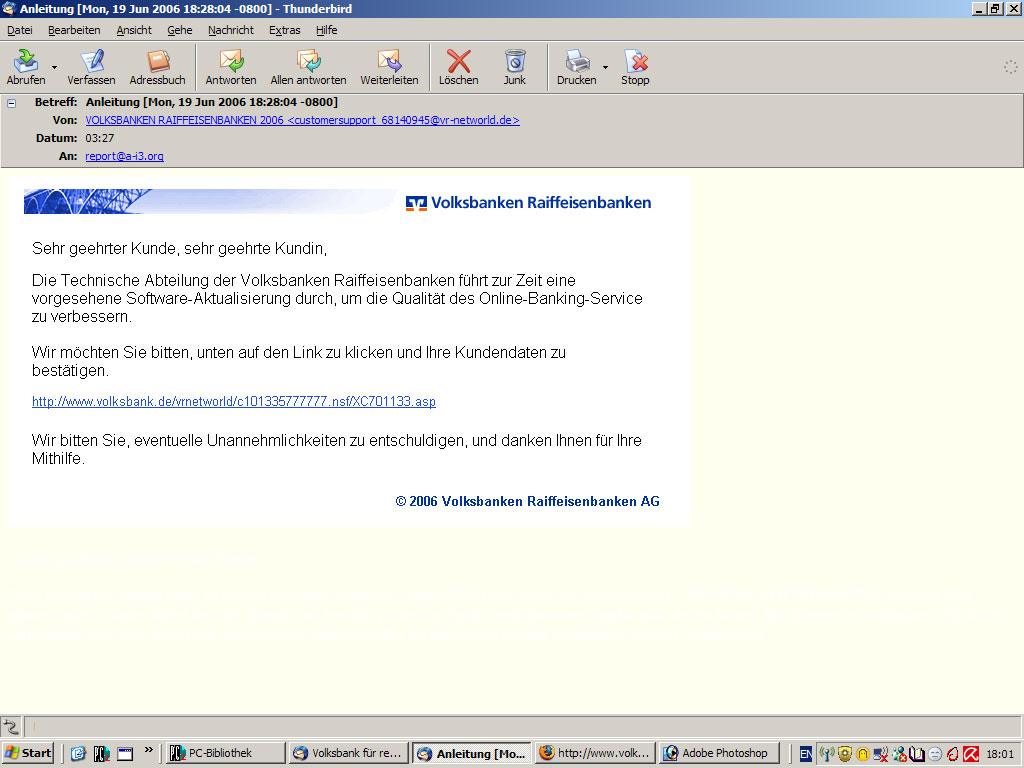The image size is (1024, 768).
Task: Click the Anleitung [Mo... taskbar button
Action: tap(472, 753)
